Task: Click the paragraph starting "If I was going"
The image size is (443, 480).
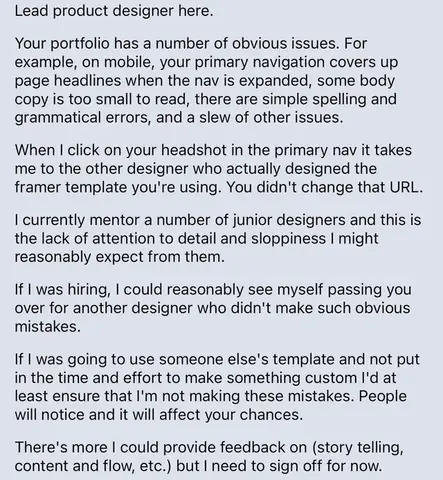Action: coord(217,387)
